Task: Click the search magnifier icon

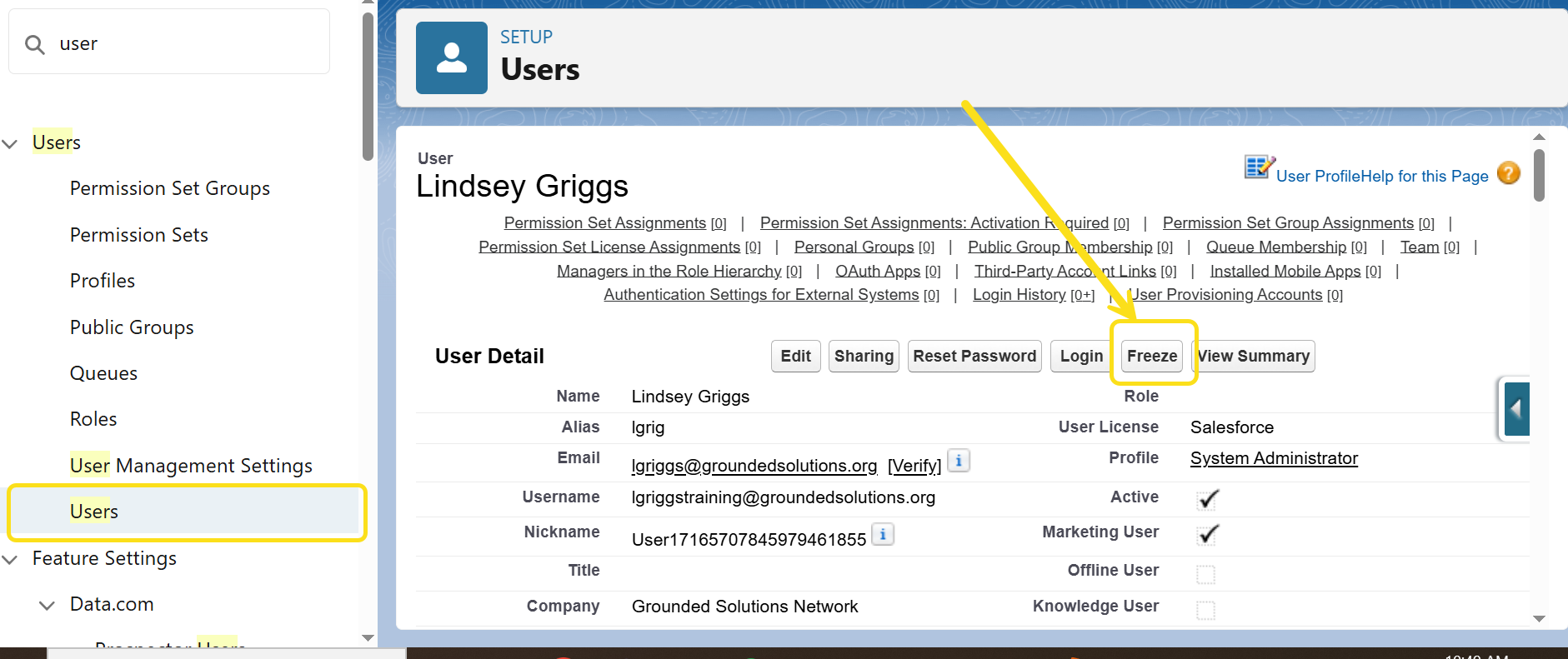Action: pyautogui.click(x=35, y=44)
